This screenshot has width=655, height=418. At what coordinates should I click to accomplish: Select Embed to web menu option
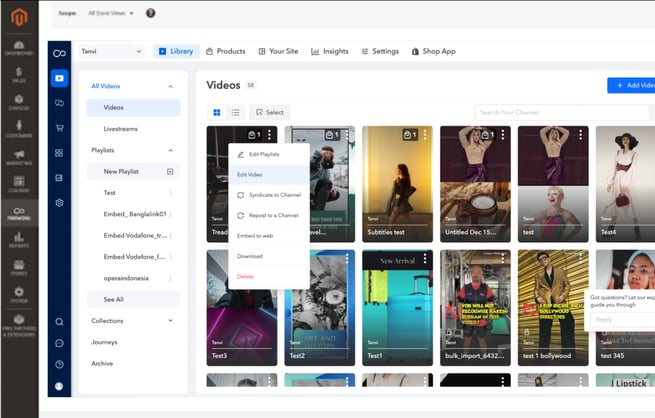point(255,235)
